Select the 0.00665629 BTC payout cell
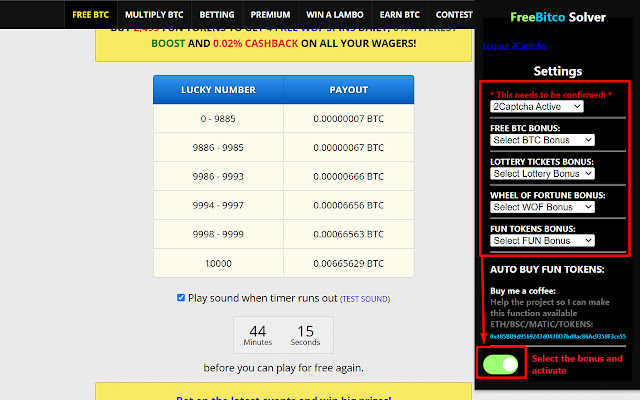 [349, 263]
